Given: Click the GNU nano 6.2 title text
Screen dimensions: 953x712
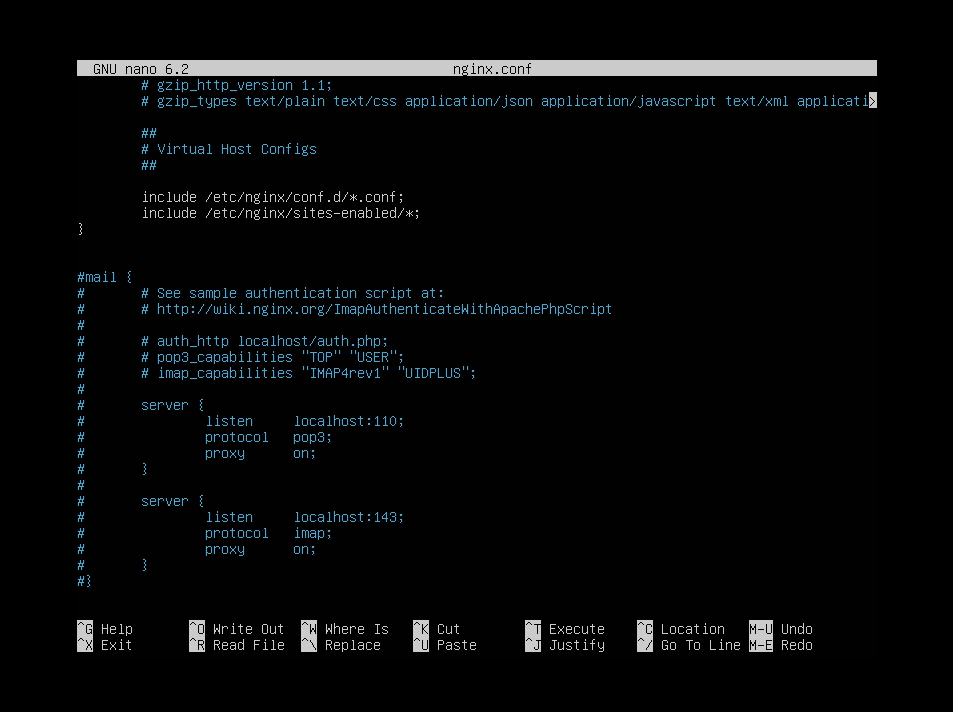Looking at the screenshot, I should coord(141,69).
